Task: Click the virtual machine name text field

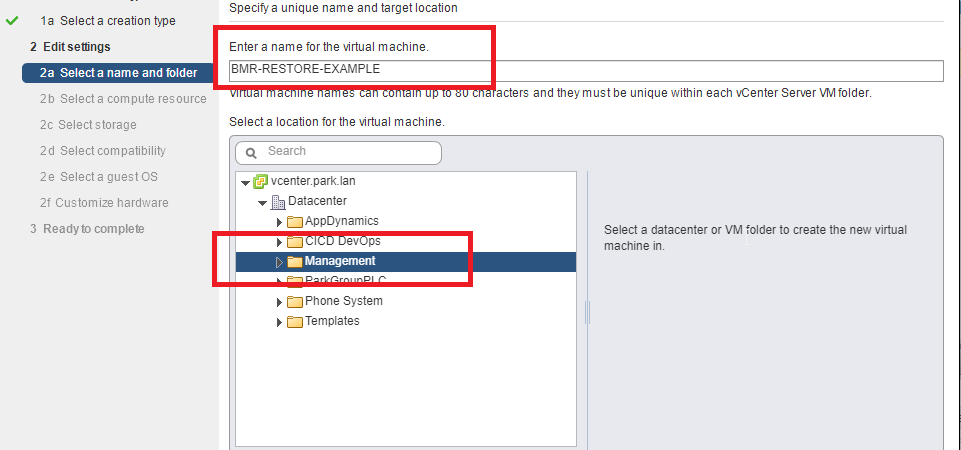Action: (x=585, y=71)
